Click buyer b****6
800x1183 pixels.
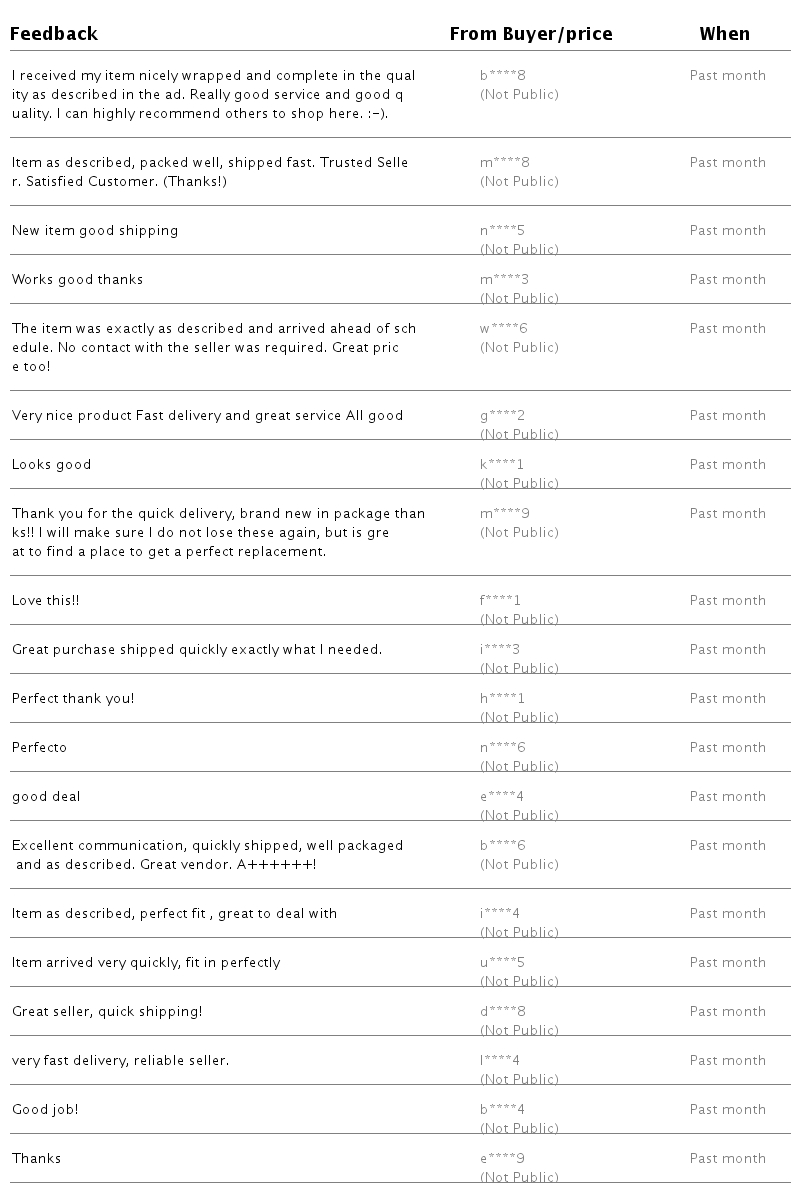(x=503, y=845)
